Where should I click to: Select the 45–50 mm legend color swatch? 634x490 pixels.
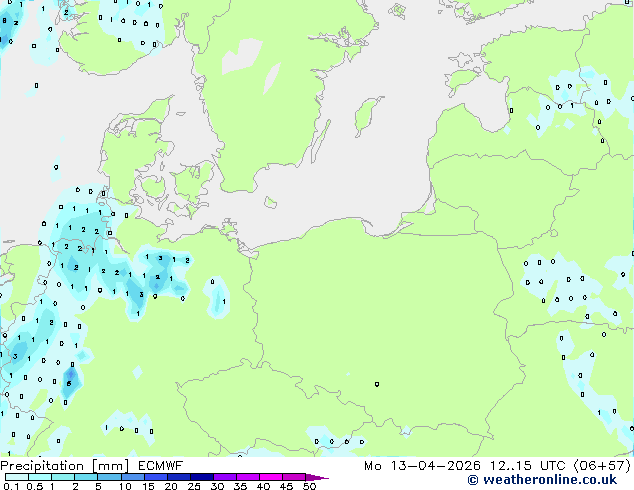click(x=294, y=477)
